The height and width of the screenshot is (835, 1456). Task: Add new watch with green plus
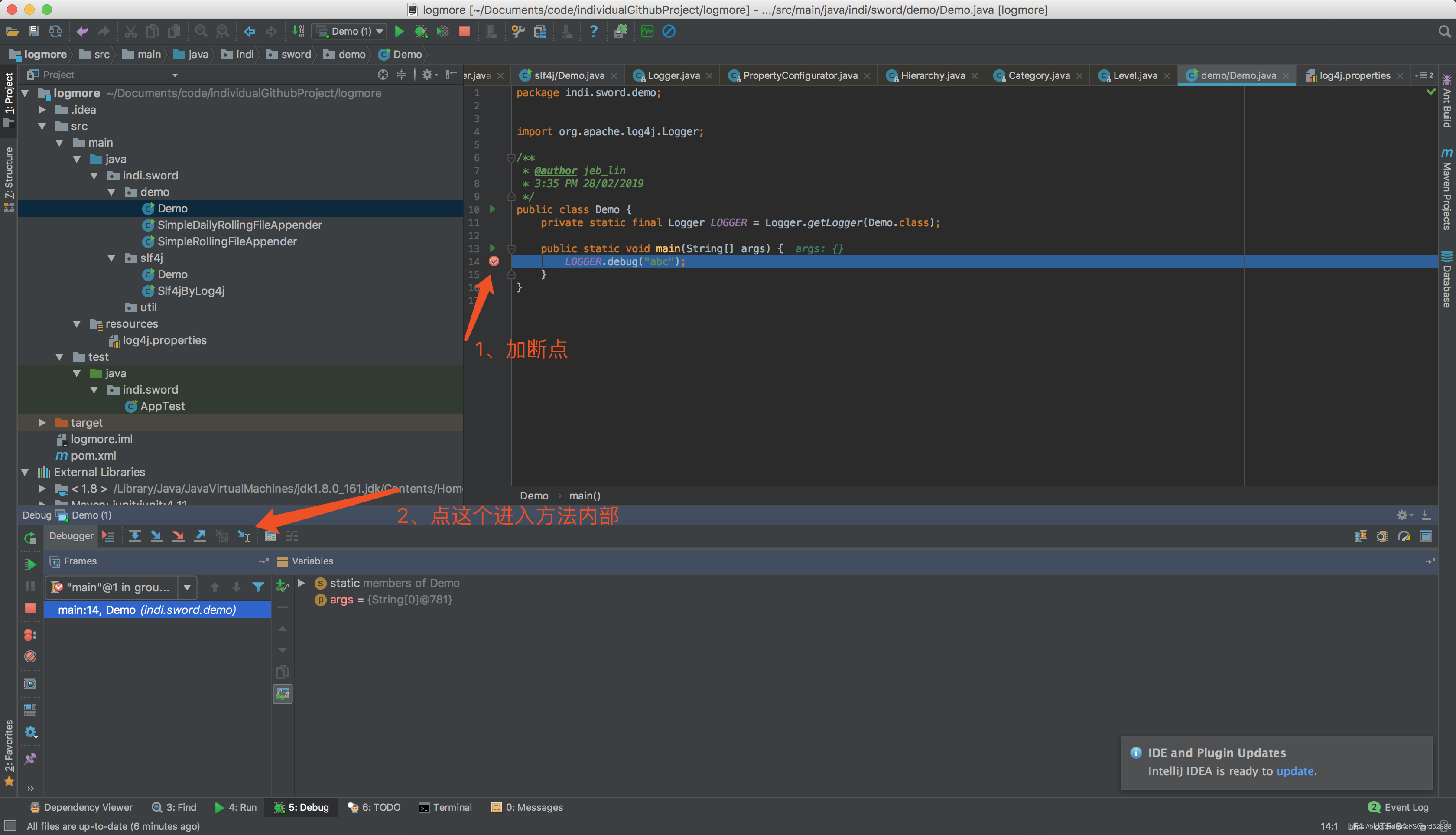[282, 586]
